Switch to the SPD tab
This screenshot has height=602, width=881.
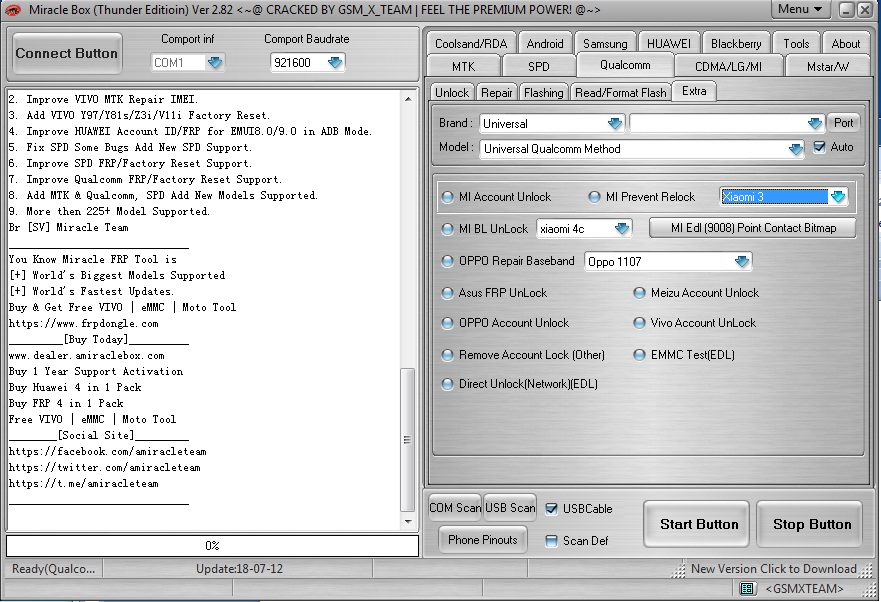[538, 66]
